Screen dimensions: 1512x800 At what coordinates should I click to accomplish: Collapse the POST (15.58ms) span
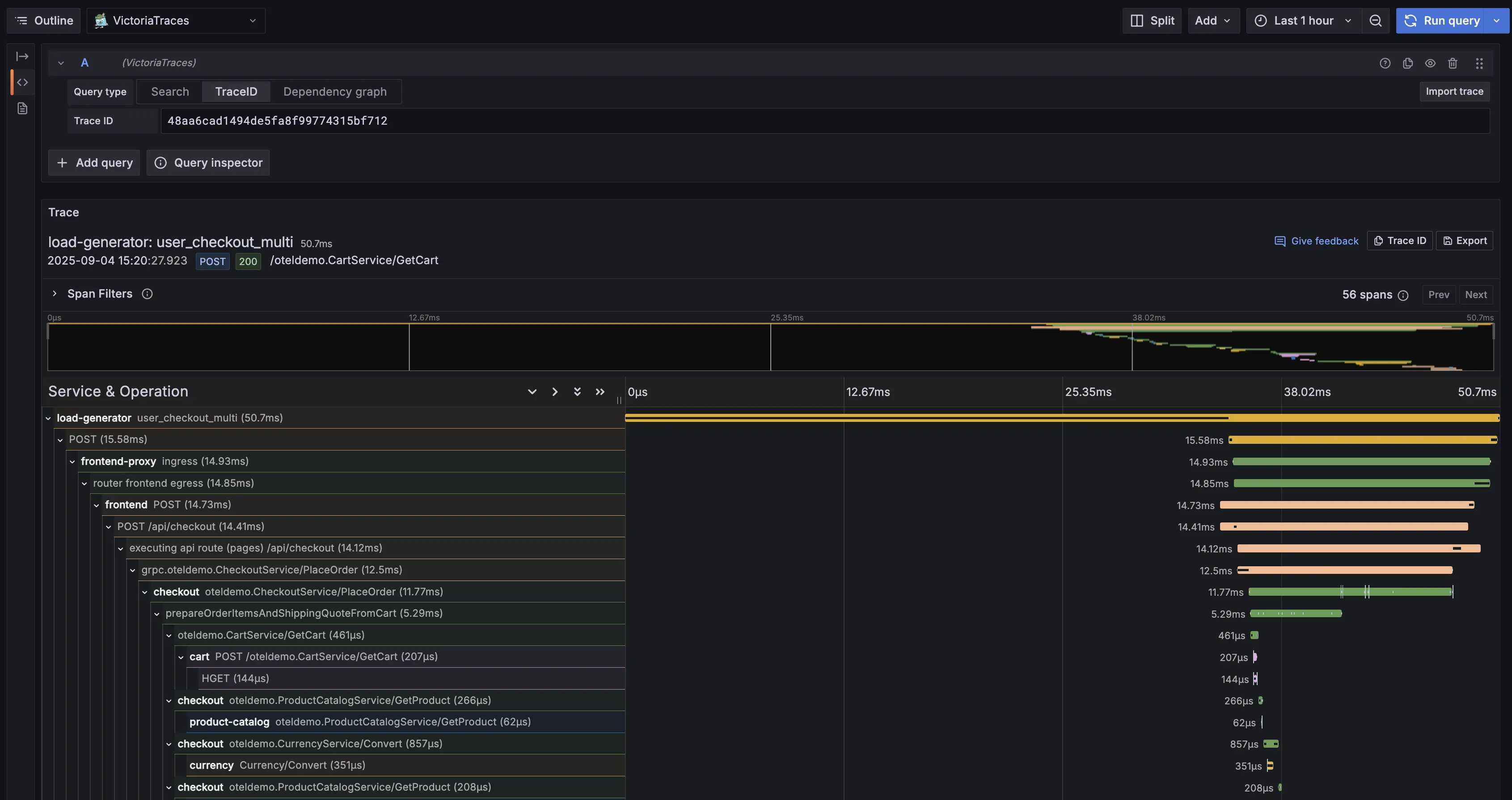(x=60, y=440)
